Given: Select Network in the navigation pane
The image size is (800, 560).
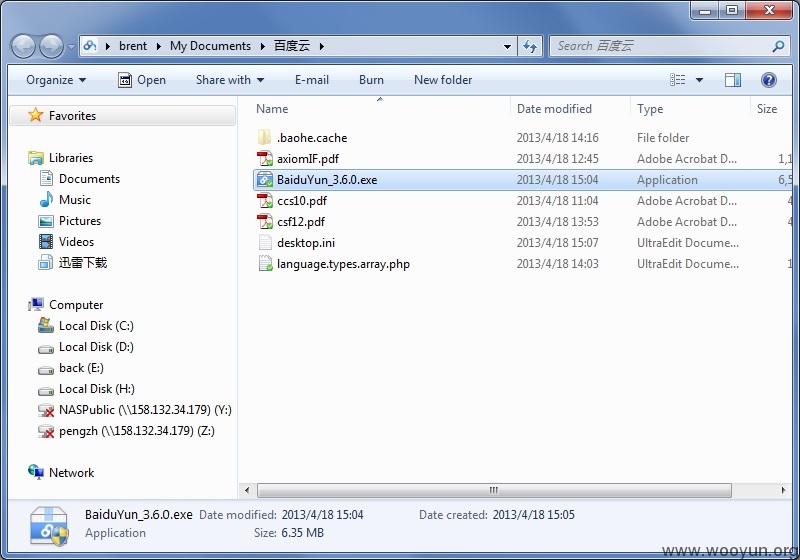Looking at the screenshot, I should point(71,473).
